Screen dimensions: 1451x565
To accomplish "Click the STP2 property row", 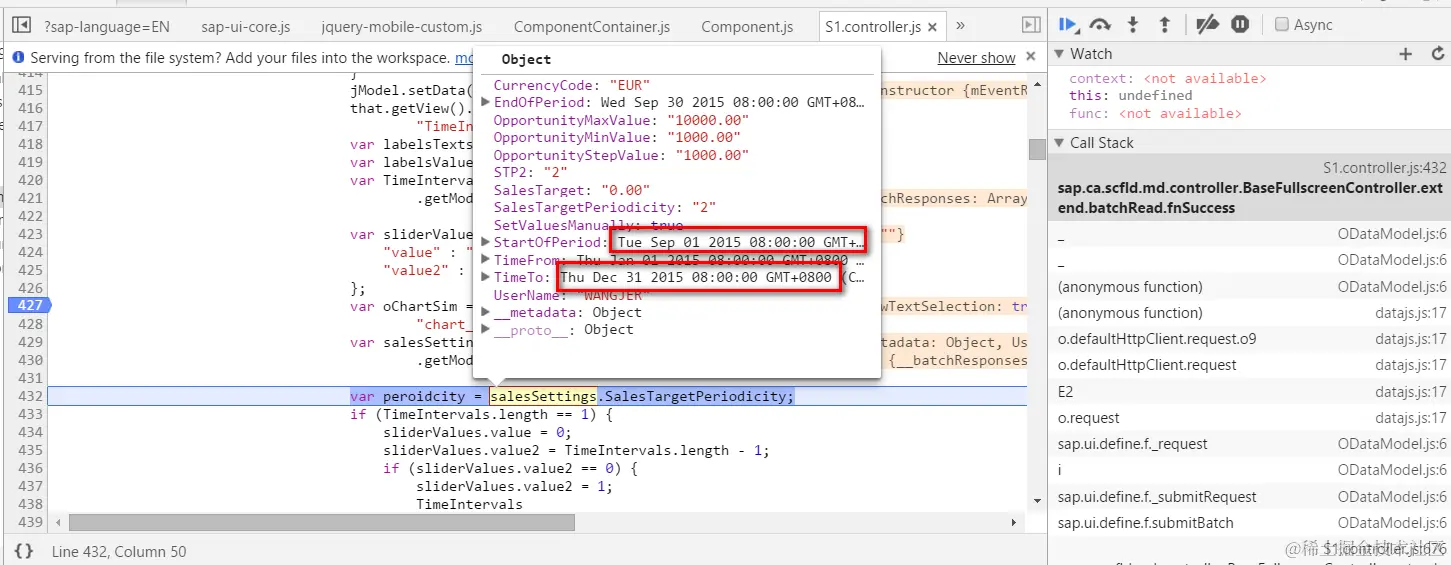I will click(530, 173).
